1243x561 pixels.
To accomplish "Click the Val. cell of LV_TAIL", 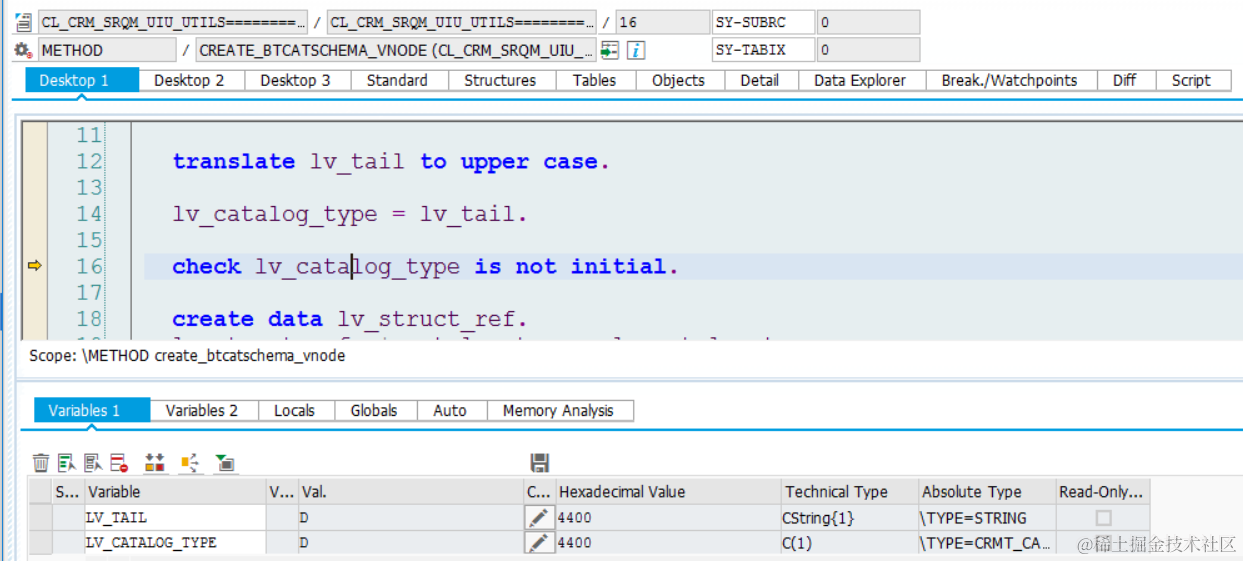I will [x=410, y=518].
